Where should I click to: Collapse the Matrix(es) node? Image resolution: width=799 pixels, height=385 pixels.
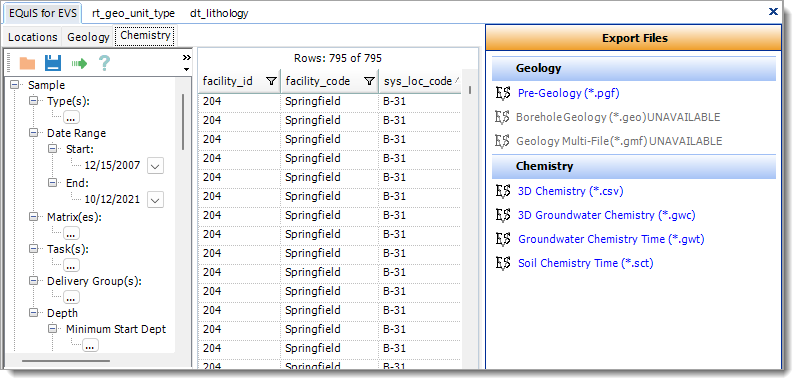[34, 216]
